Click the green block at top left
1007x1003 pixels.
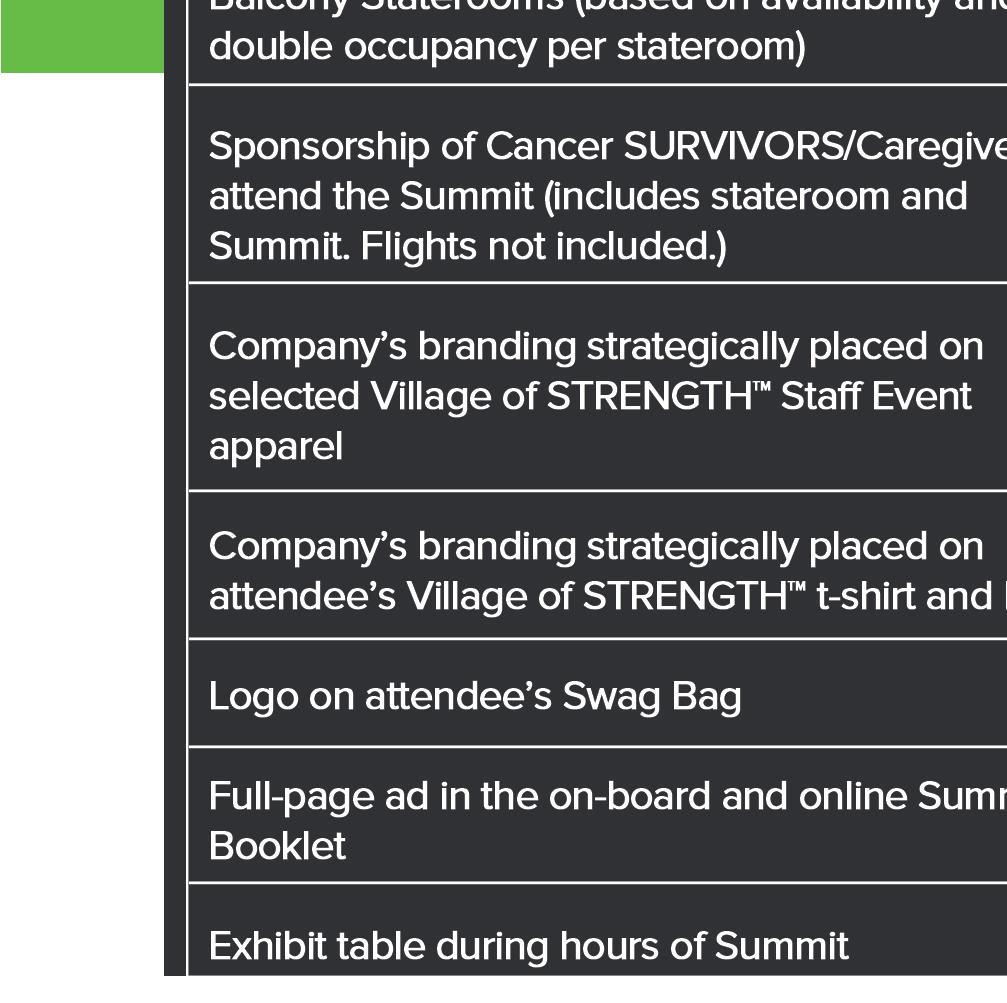click(82, 36)
